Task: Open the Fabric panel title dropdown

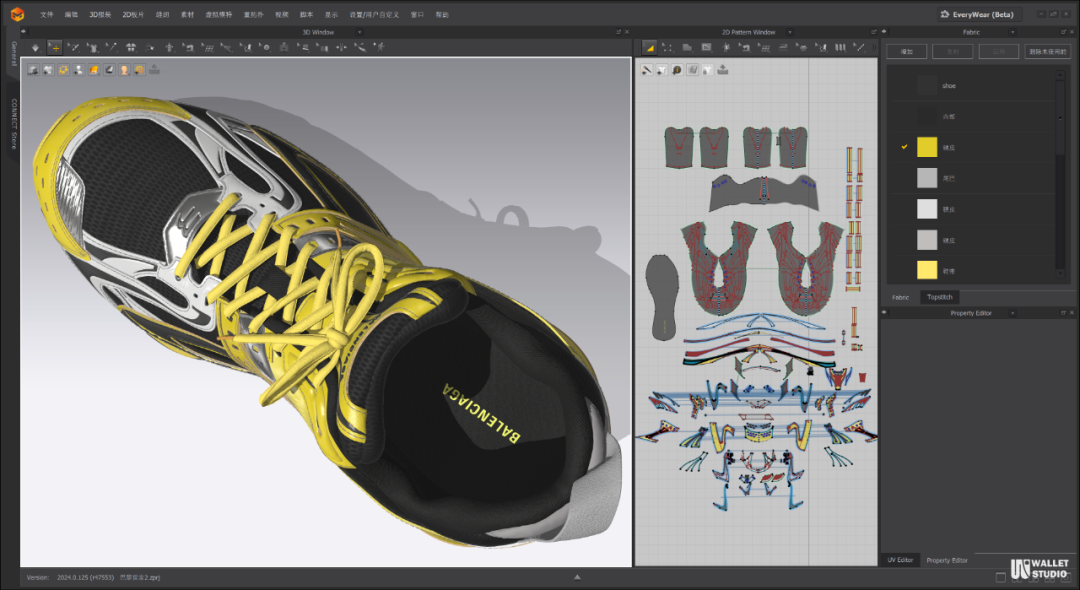Action: (1012, 32)
